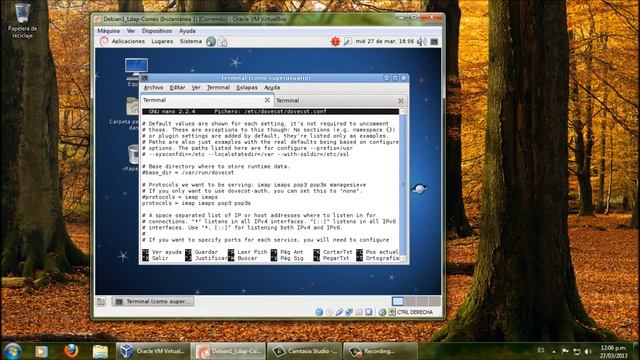Open the terminal Archivo menu
Screen dimensions: 640x360
click(153, 87)
